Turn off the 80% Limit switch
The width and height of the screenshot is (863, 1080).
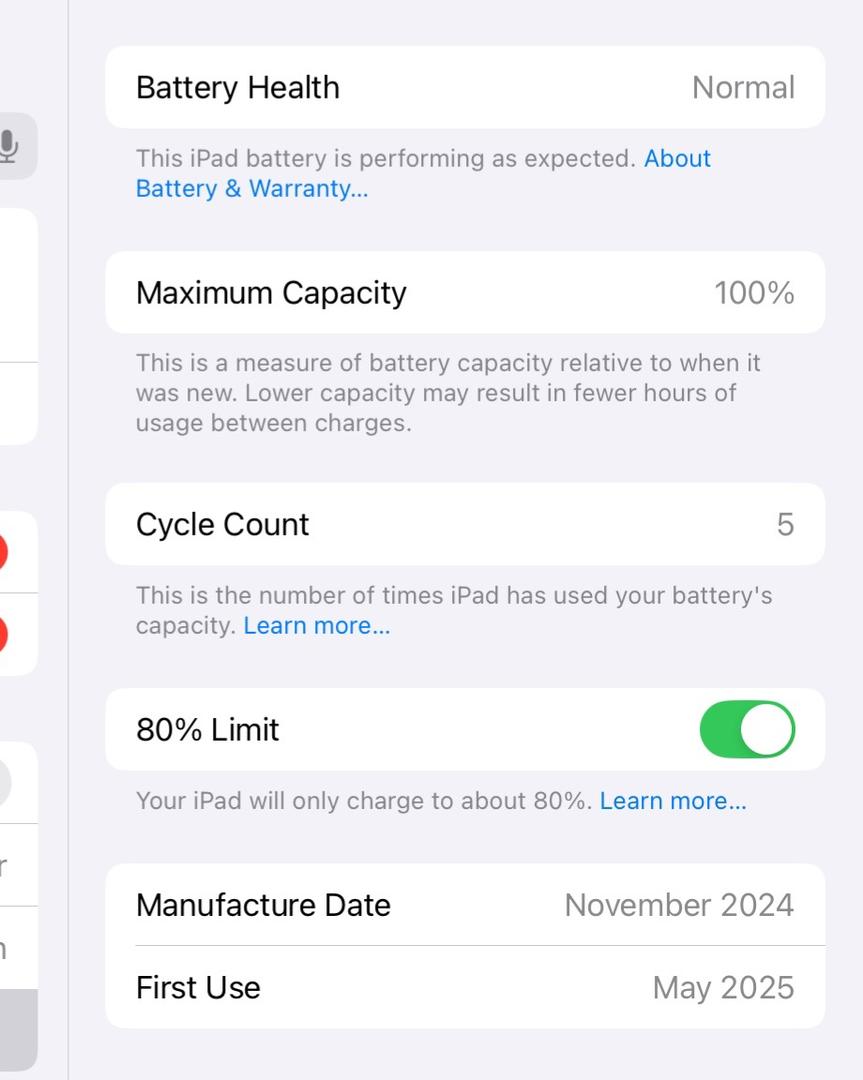[746, 729]
